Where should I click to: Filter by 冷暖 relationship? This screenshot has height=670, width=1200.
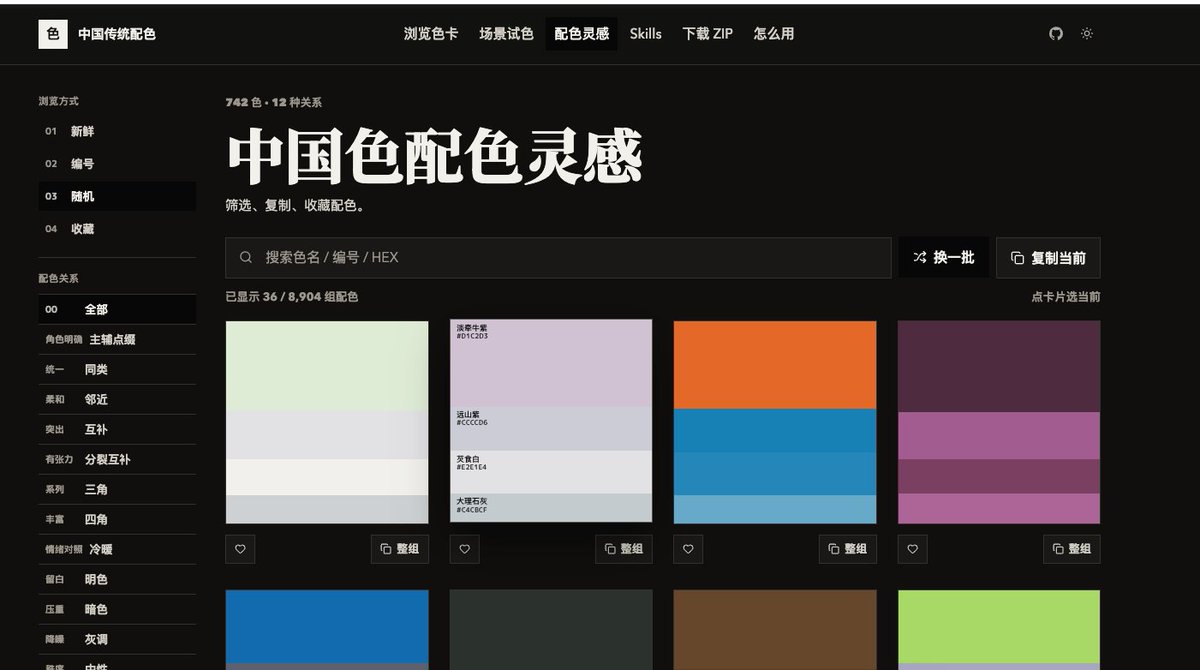[x=117, y=550]
